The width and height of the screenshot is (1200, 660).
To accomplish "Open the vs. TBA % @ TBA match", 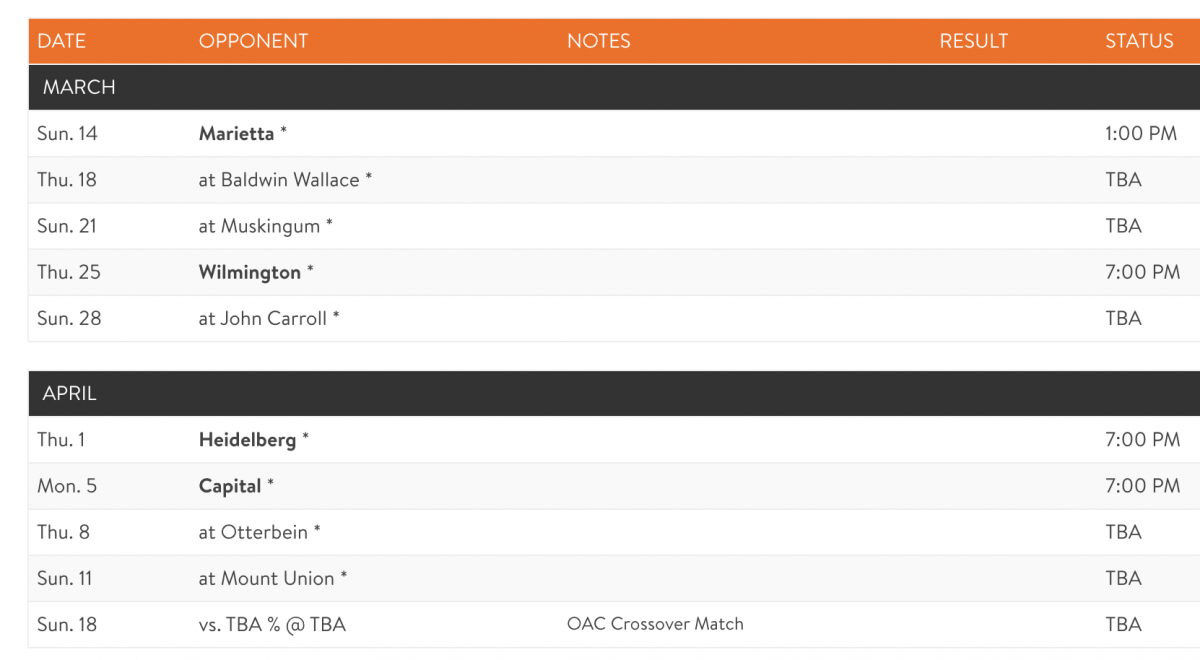I will point(272,624).
